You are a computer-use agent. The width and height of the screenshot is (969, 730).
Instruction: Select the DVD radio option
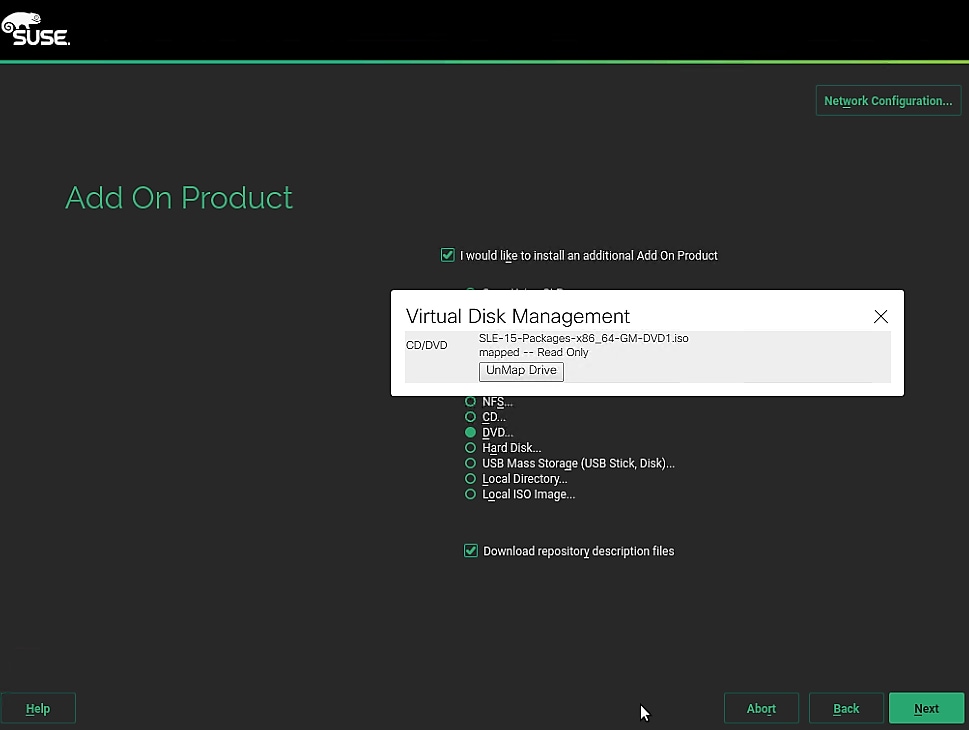[x=470, y=433]
